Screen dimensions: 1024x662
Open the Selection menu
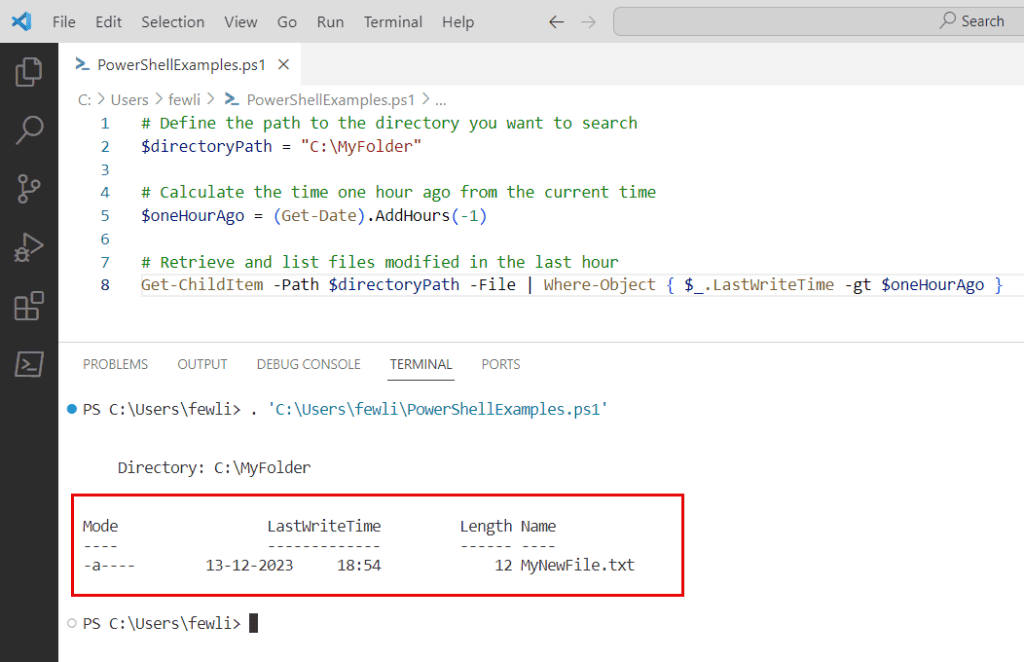pos(173,22)
